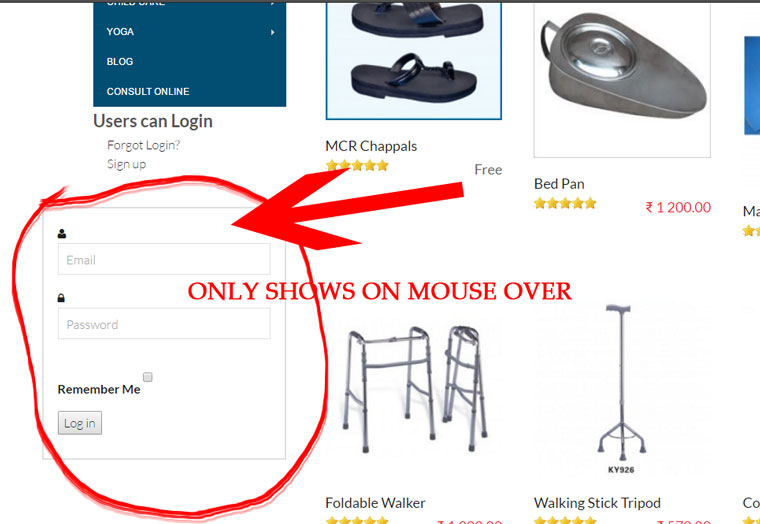Open the MCR Chappals product image

[x=413, y=59]
